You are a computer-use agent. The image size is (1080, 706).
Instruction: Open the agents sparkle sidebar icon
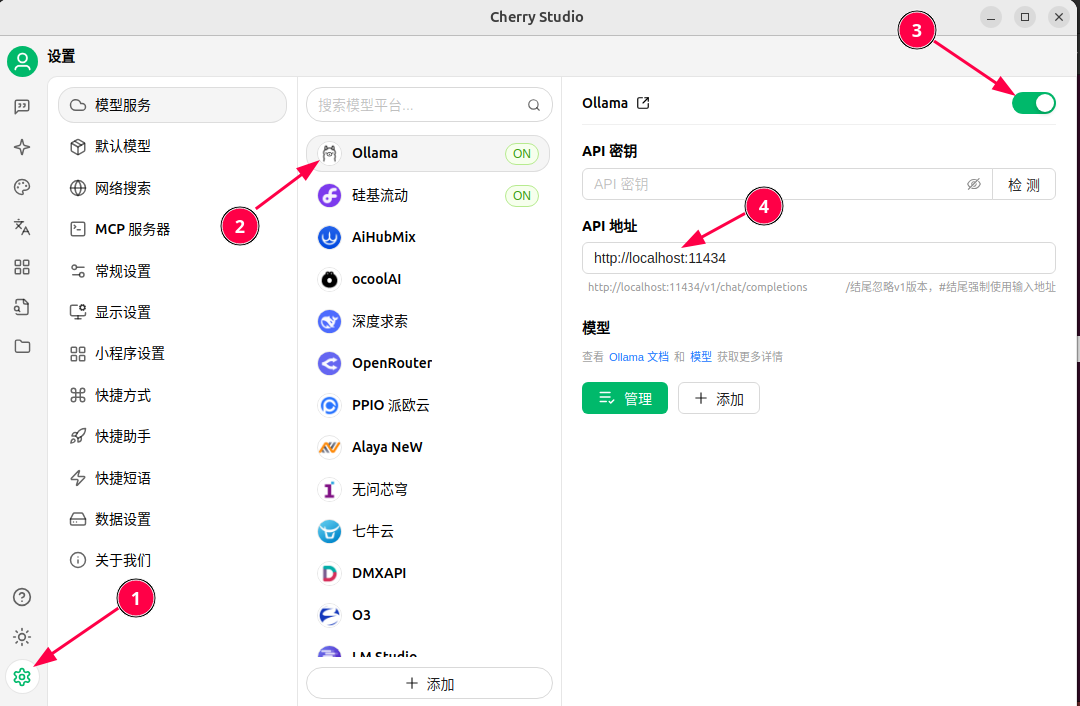coord(22,147)
